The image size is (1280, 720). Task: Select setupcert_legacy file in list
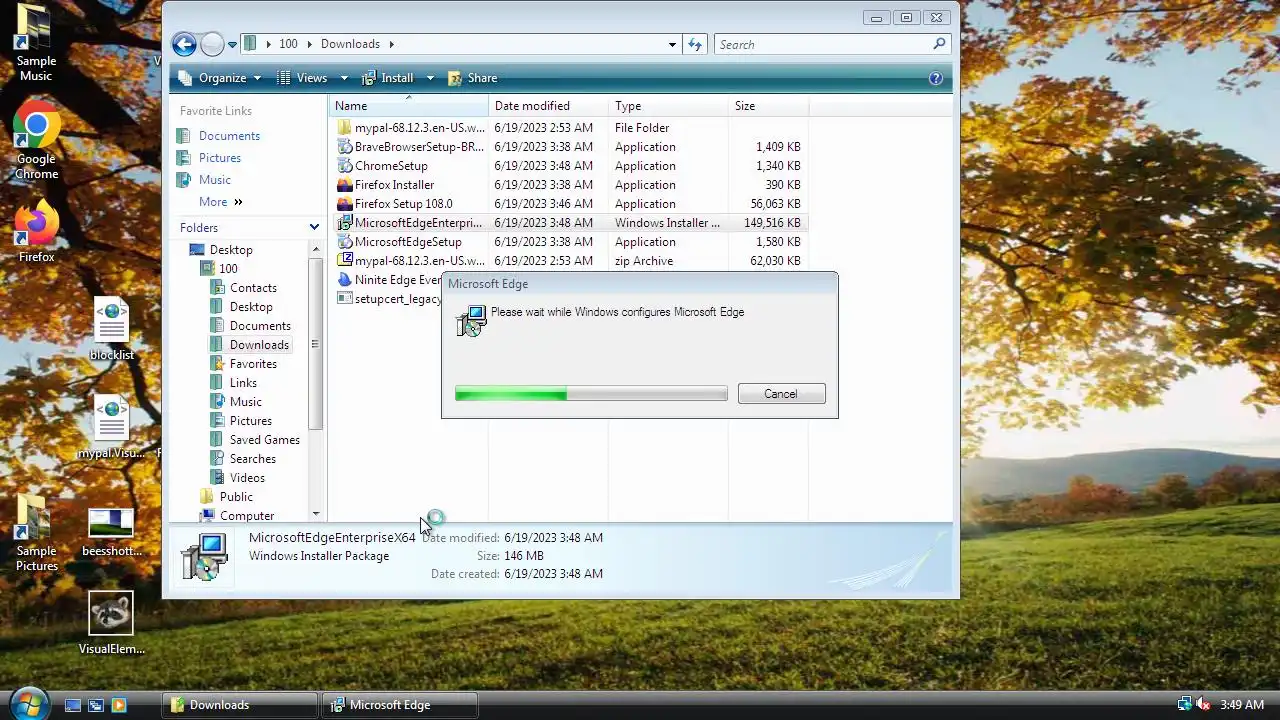(387, 299)
